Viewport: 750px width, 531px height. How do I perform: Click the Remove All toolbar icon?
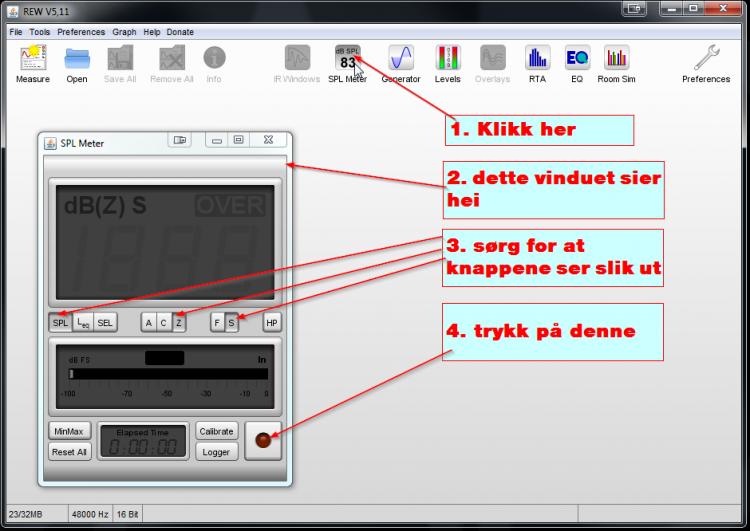[172, 64]
